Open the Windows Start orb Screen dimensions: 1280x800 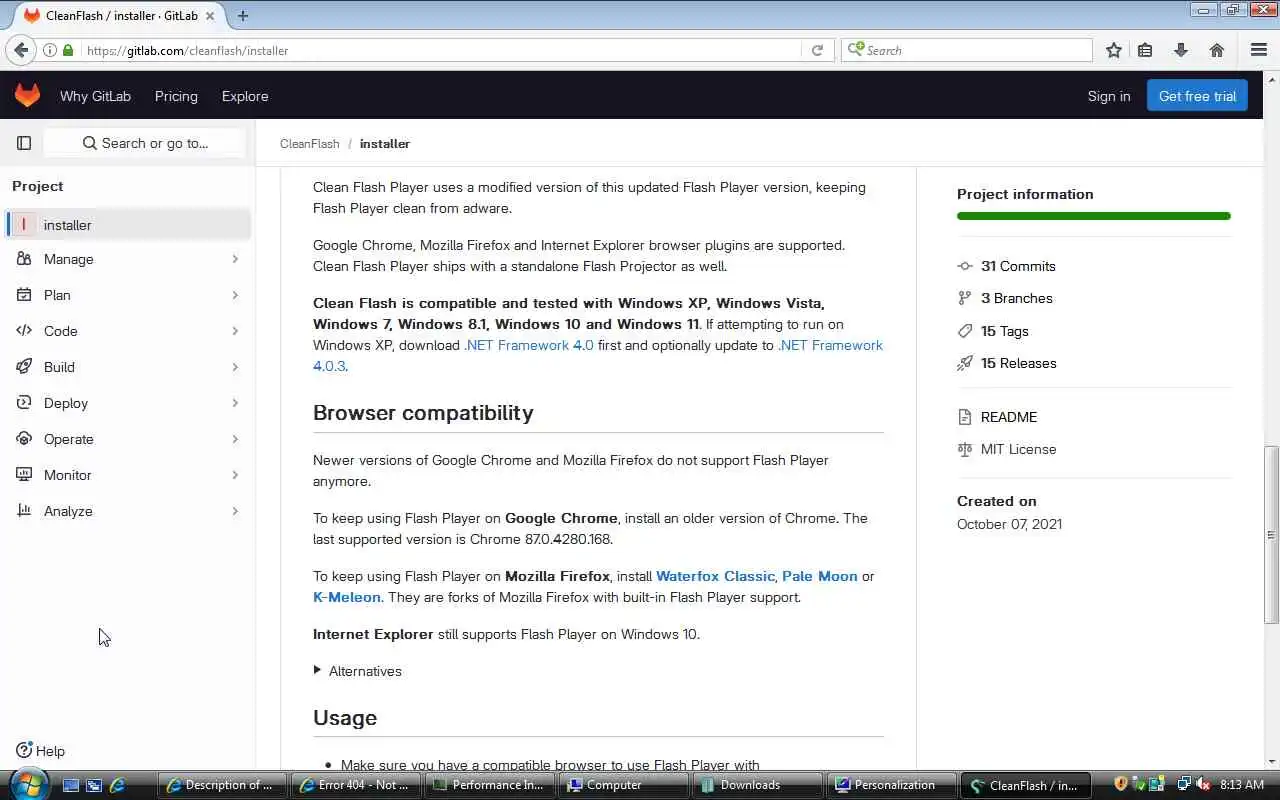[x=28, y=783]
